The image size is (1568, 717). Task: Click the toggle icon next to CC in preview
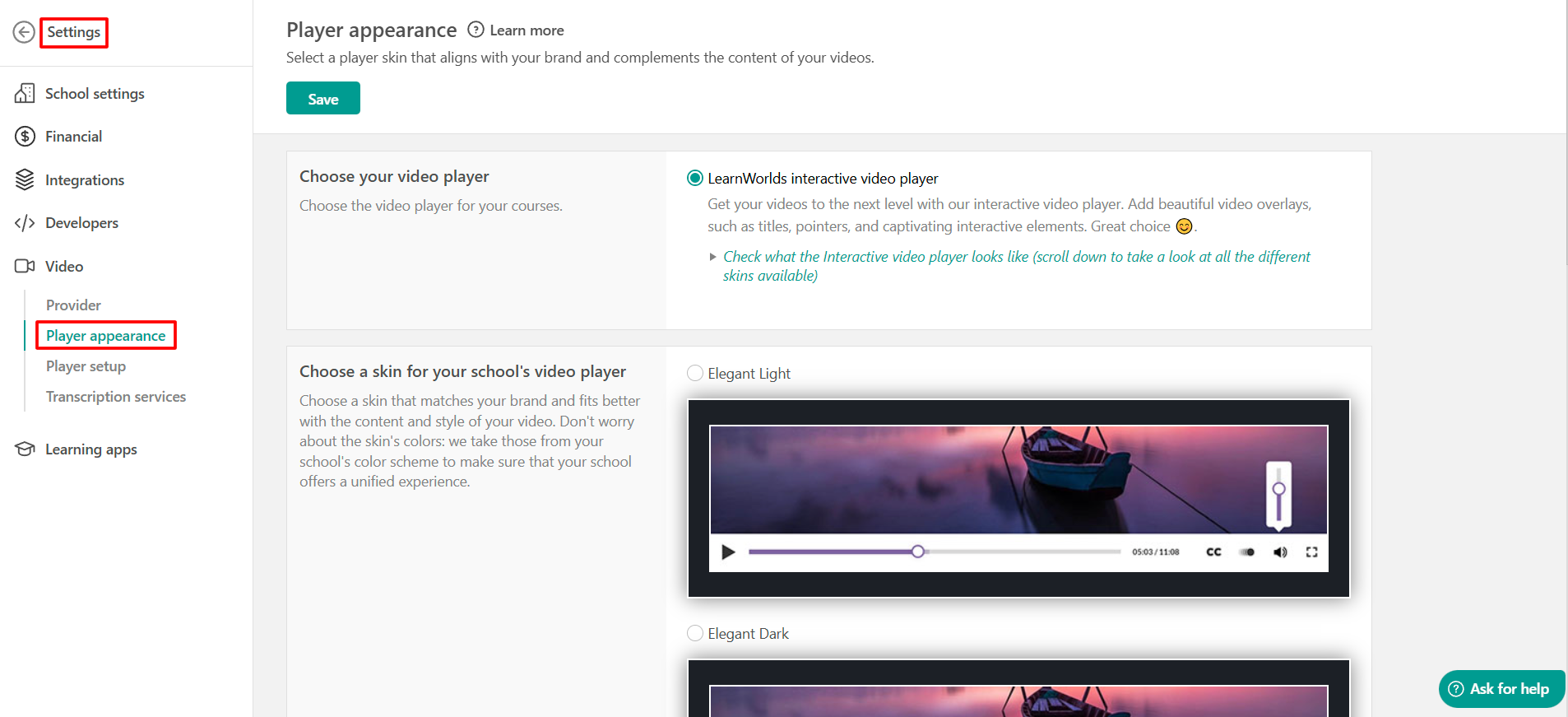tap(1247, 552)
